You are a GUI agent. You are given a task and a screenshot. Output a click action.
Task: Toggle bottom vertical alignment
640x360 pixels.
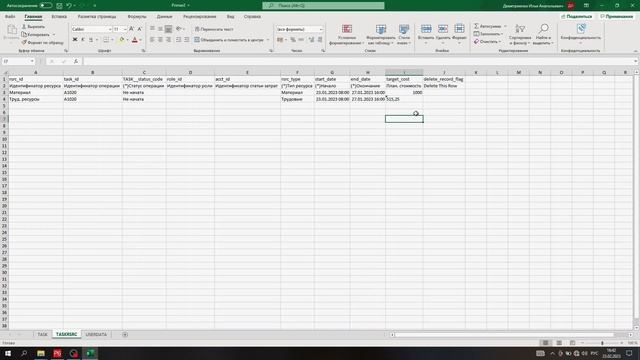click(169, 29)
